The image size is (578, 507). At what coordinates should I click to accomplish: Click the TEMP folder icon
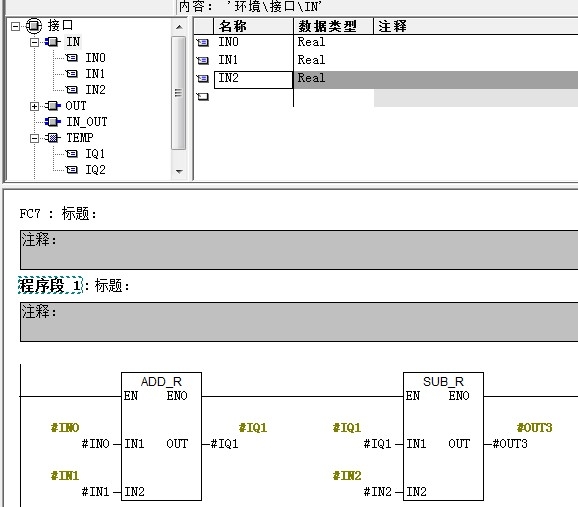click(53, 138)
